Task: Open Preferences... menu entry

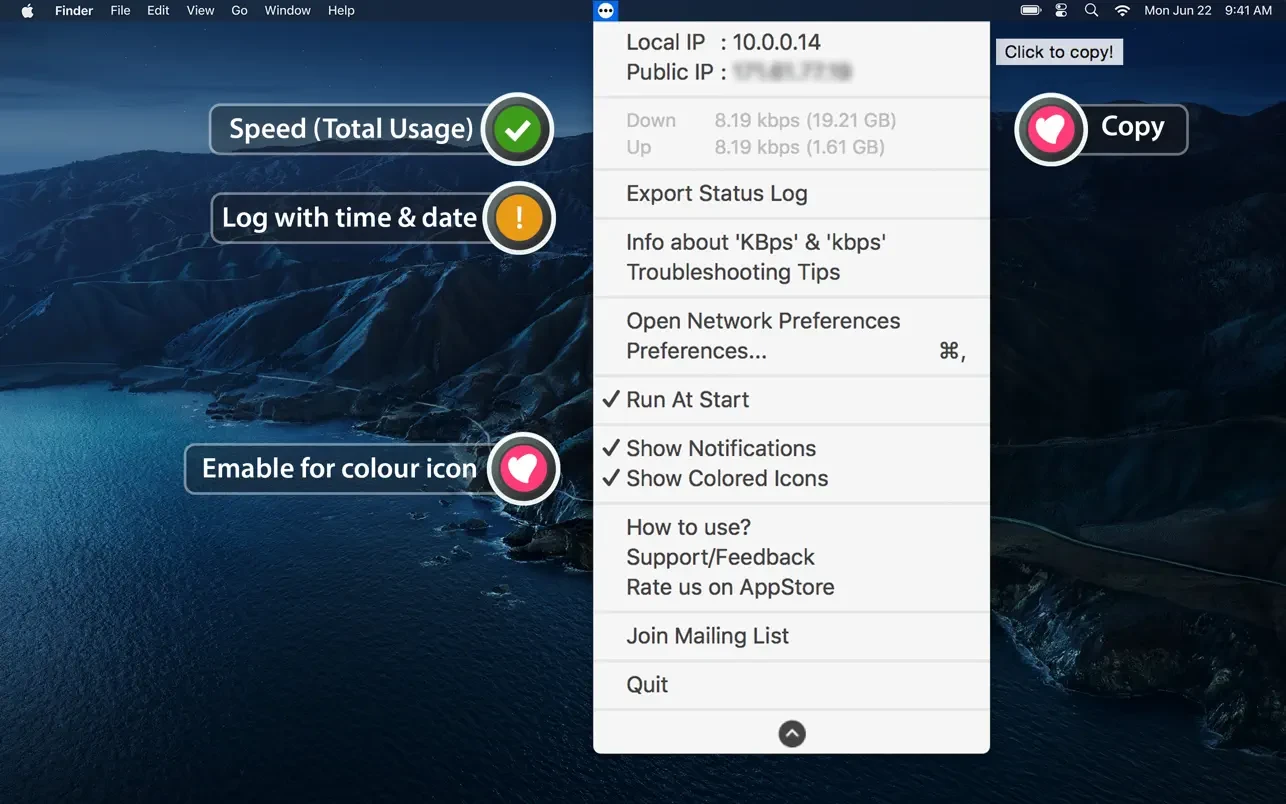Action: pyautogui.click(x=791, y=351)
